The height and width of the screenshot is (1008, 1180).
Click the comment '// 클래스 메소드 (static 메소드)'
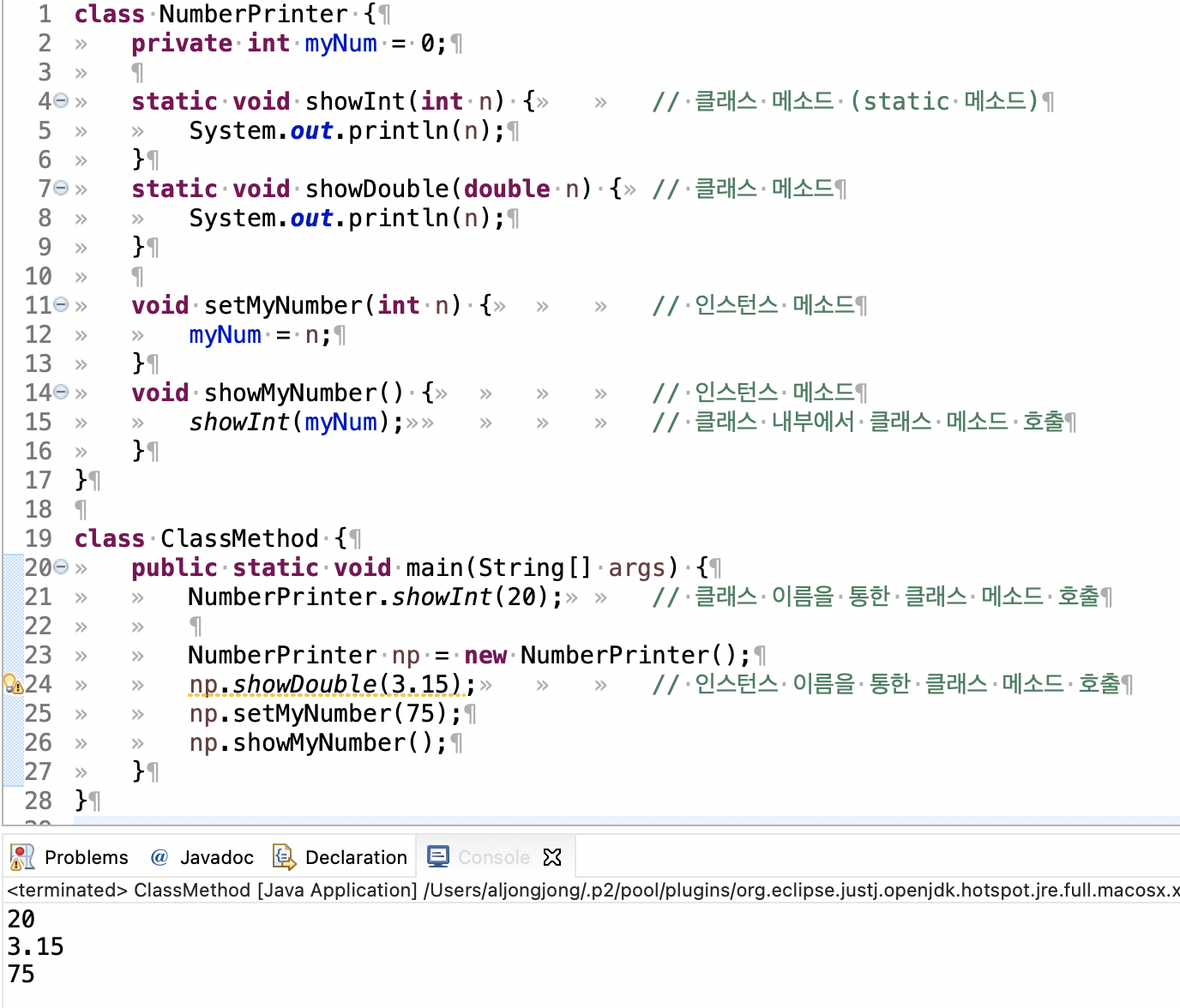pyautogui.click(x=846, y=101)
